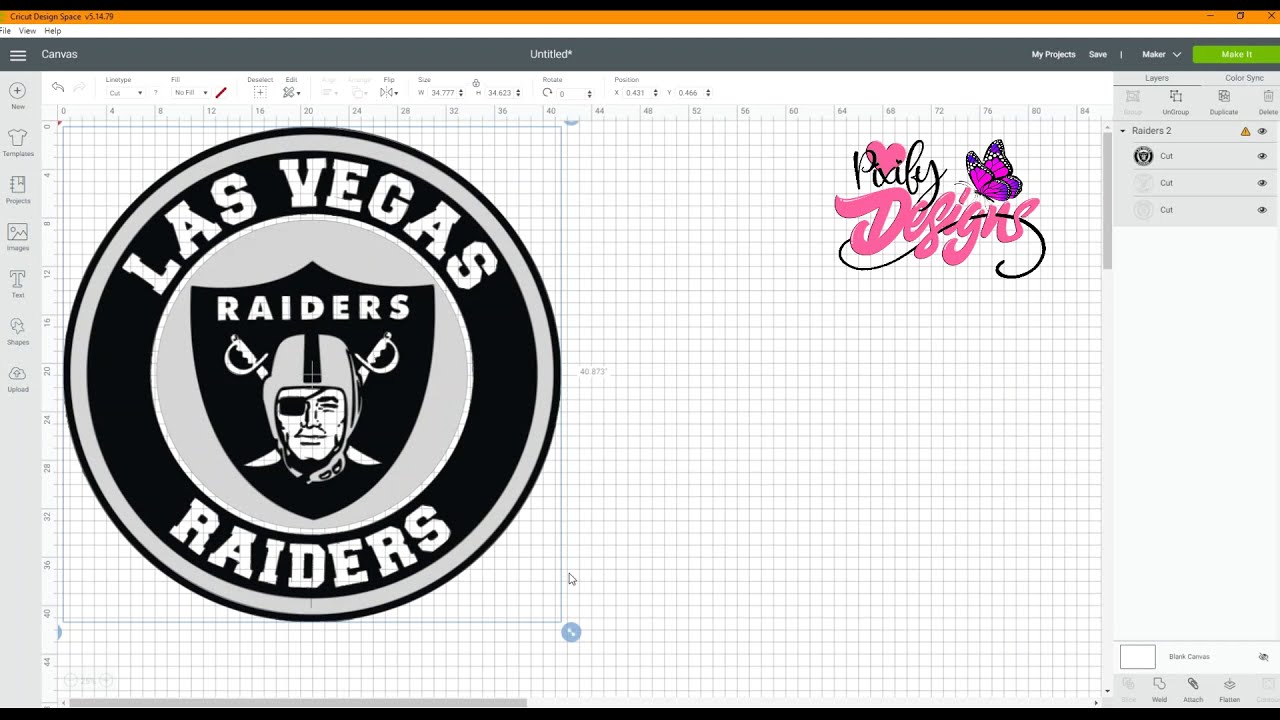Select the Text tool

18,284
